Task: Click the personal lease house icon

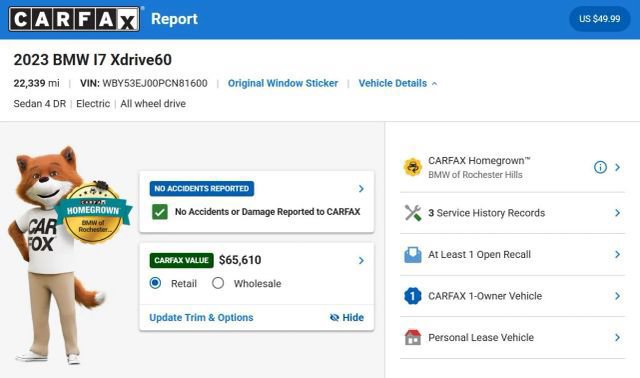Action: point(413,337)
